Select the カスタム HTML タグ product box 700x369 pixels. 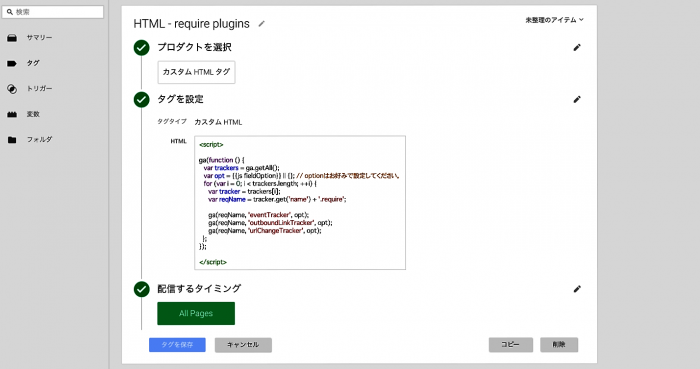pyautogui.click(x=196, y=72)
